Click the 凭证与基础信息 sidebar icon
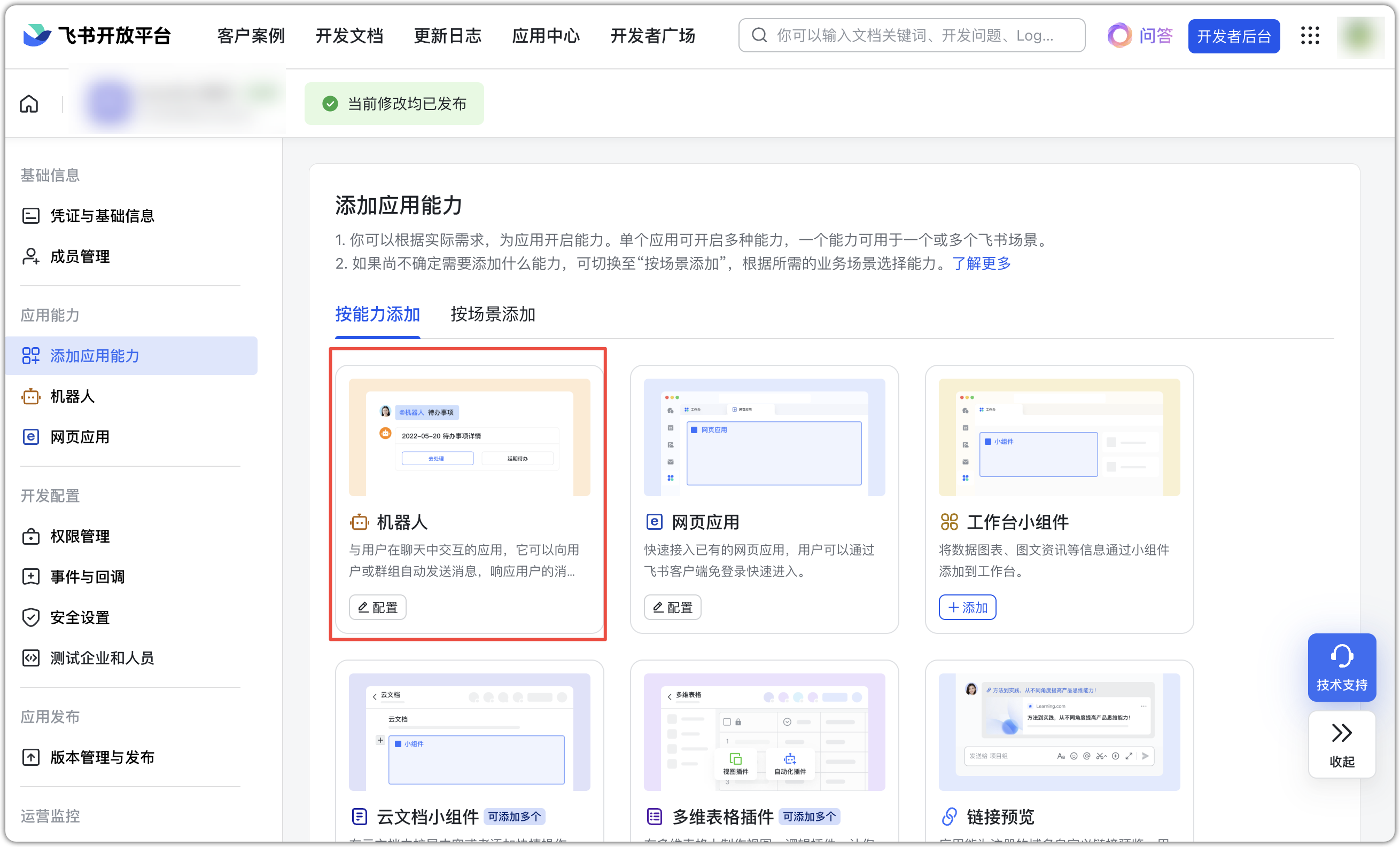1400x847 pixels. [30, 216]
